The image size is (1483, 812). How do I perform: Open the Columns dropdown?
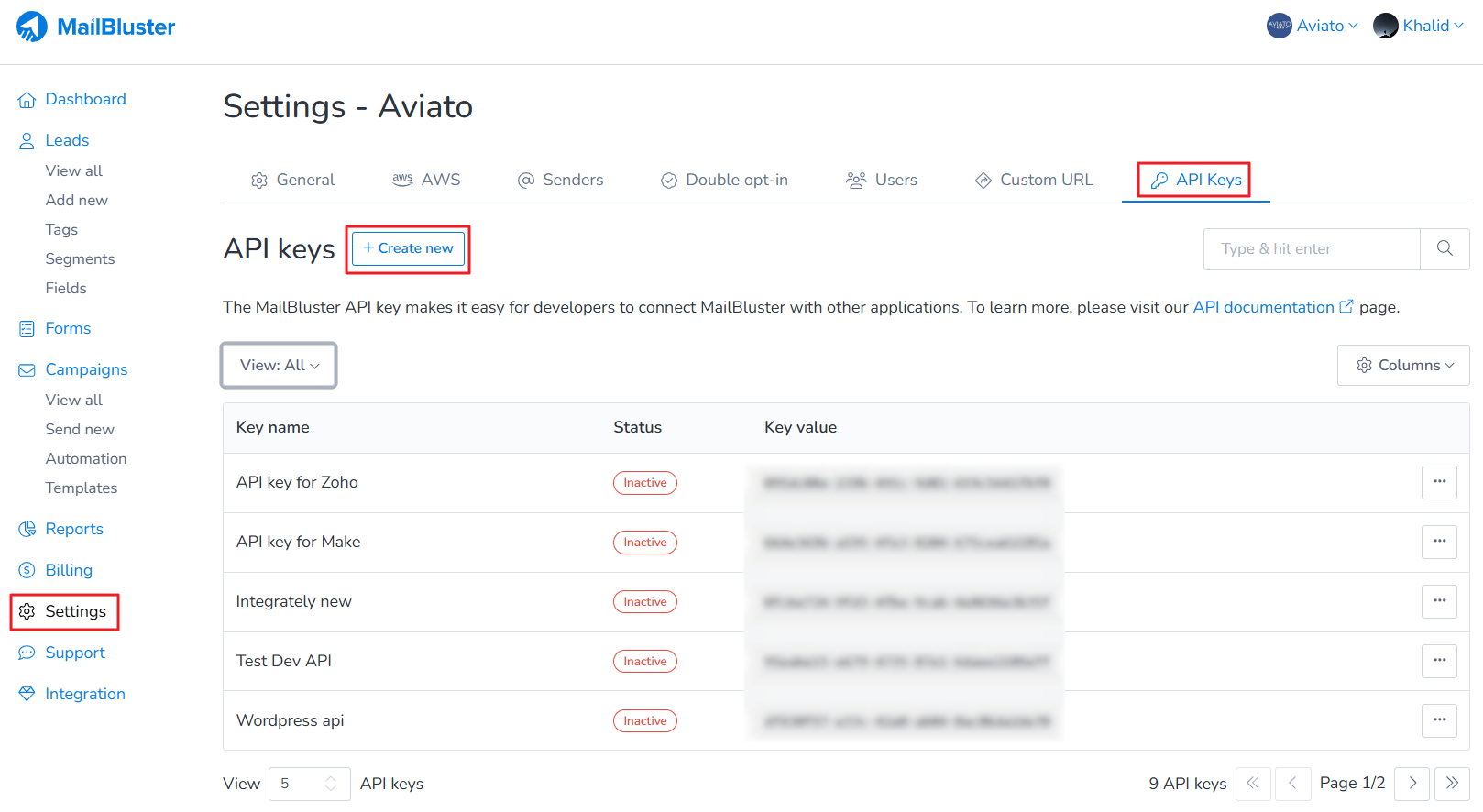pyautogui.click(x=1403, y=365)
